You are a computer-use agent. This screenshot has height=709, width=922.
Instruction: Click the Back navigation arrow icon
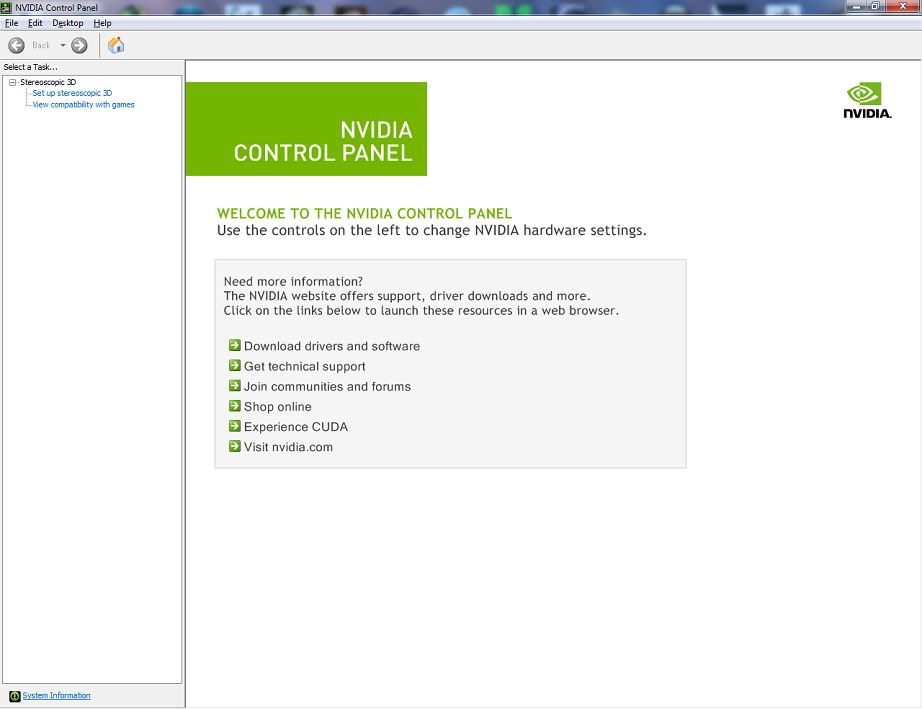[x=16, y=45]
